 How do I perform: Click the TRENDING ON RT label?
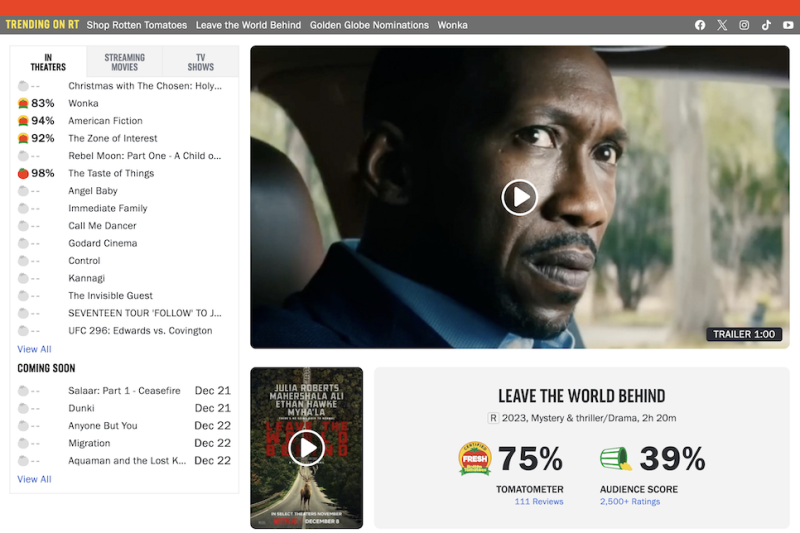(42, 24)
